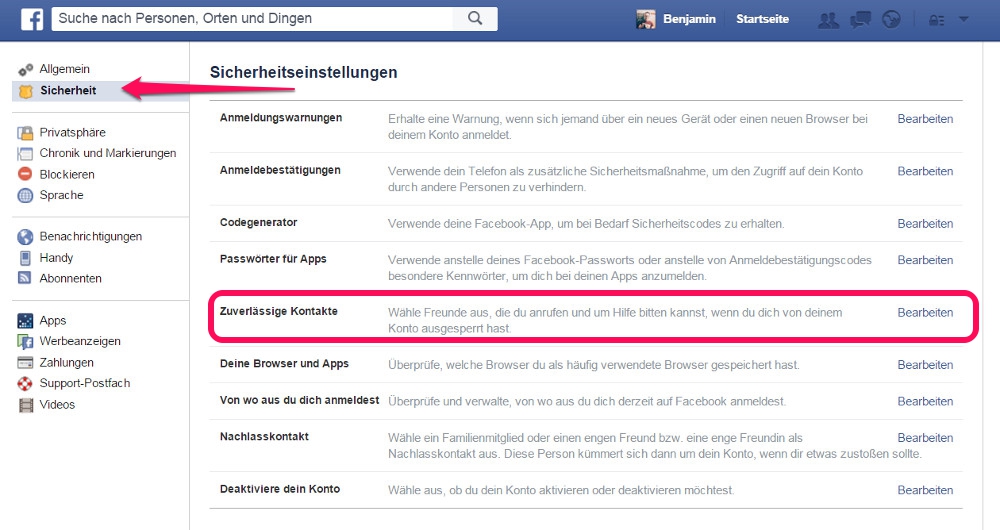This screenshot has height=530, width=1000.
Task: Open Videos settings
Action: tap(57, 404)
